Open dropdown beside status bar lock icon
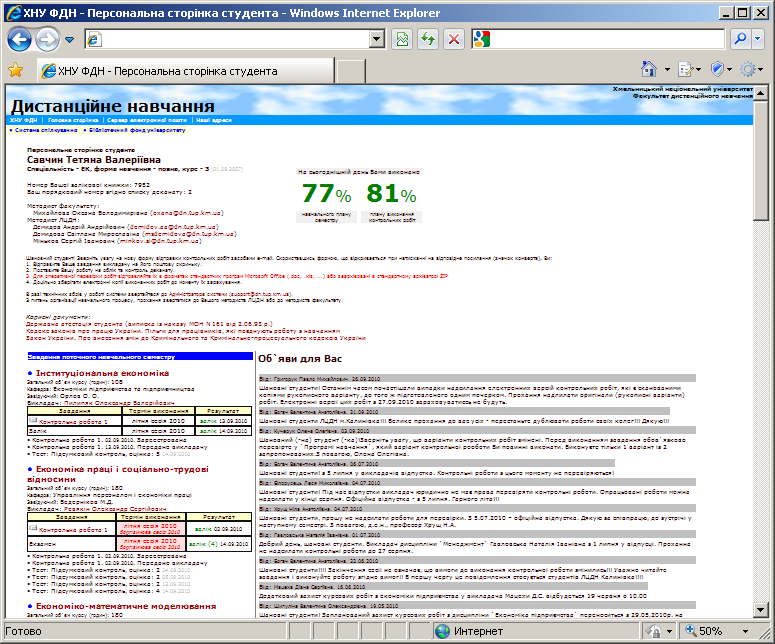This screenshot has height=644, width=775. click(669, 632)
